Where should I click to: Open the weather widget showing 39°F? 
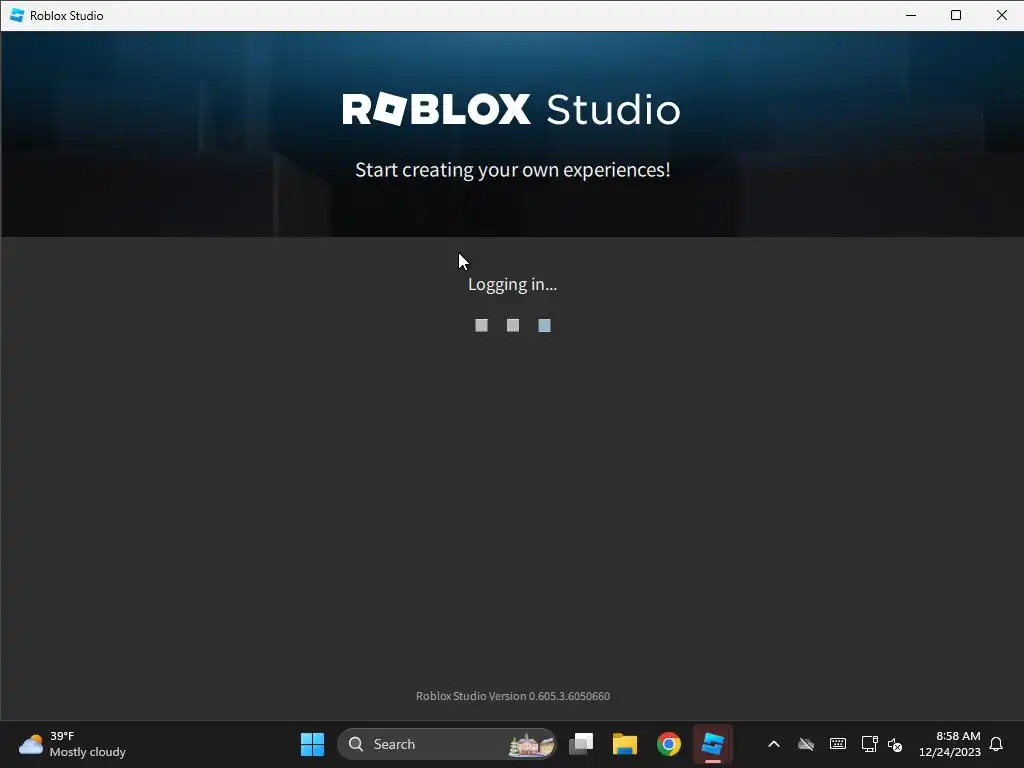coord(72,744)
